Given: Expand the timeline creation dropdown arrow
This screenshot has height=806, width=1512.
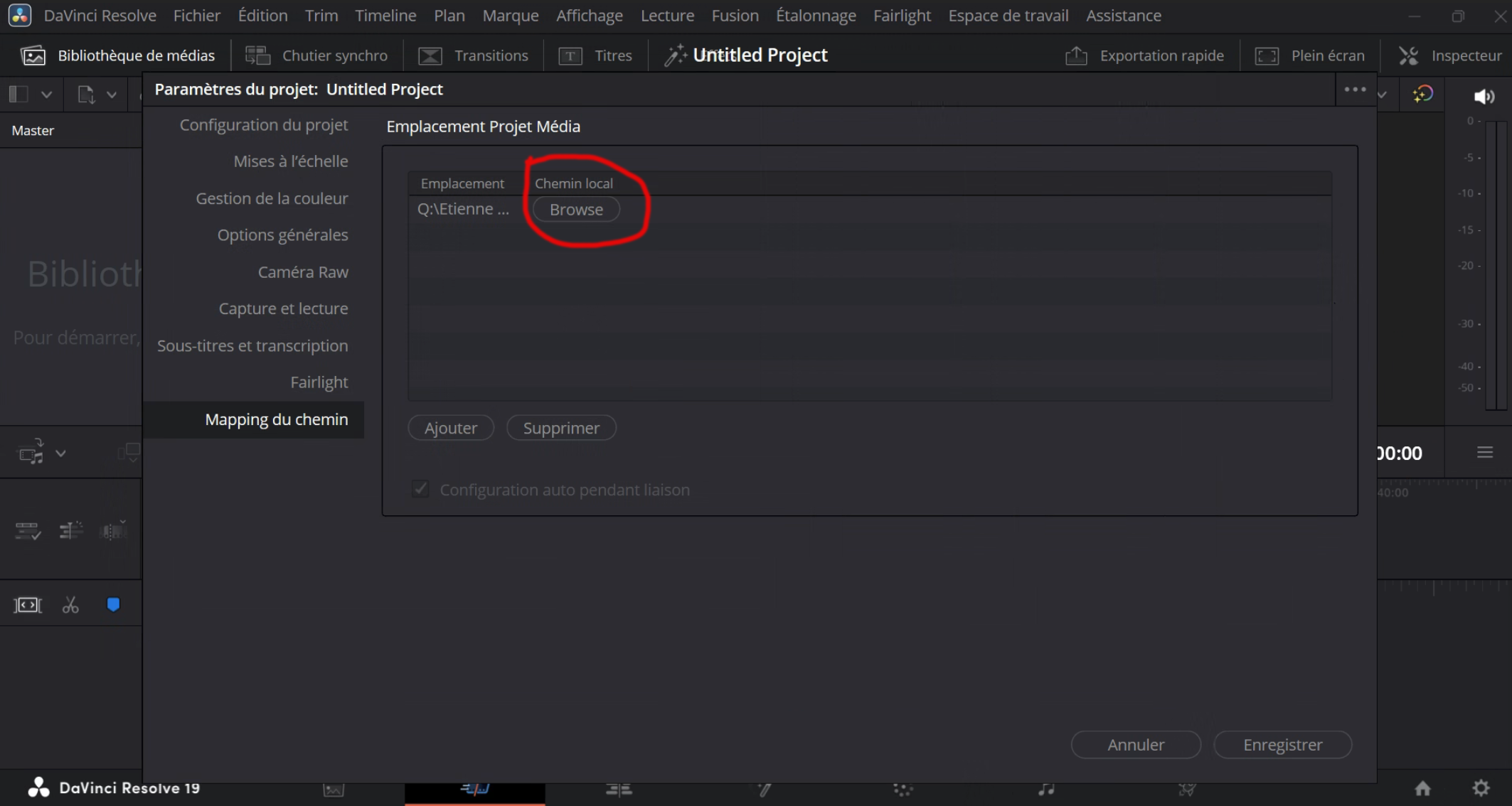Looking at the screenshot, I should 61,453.
